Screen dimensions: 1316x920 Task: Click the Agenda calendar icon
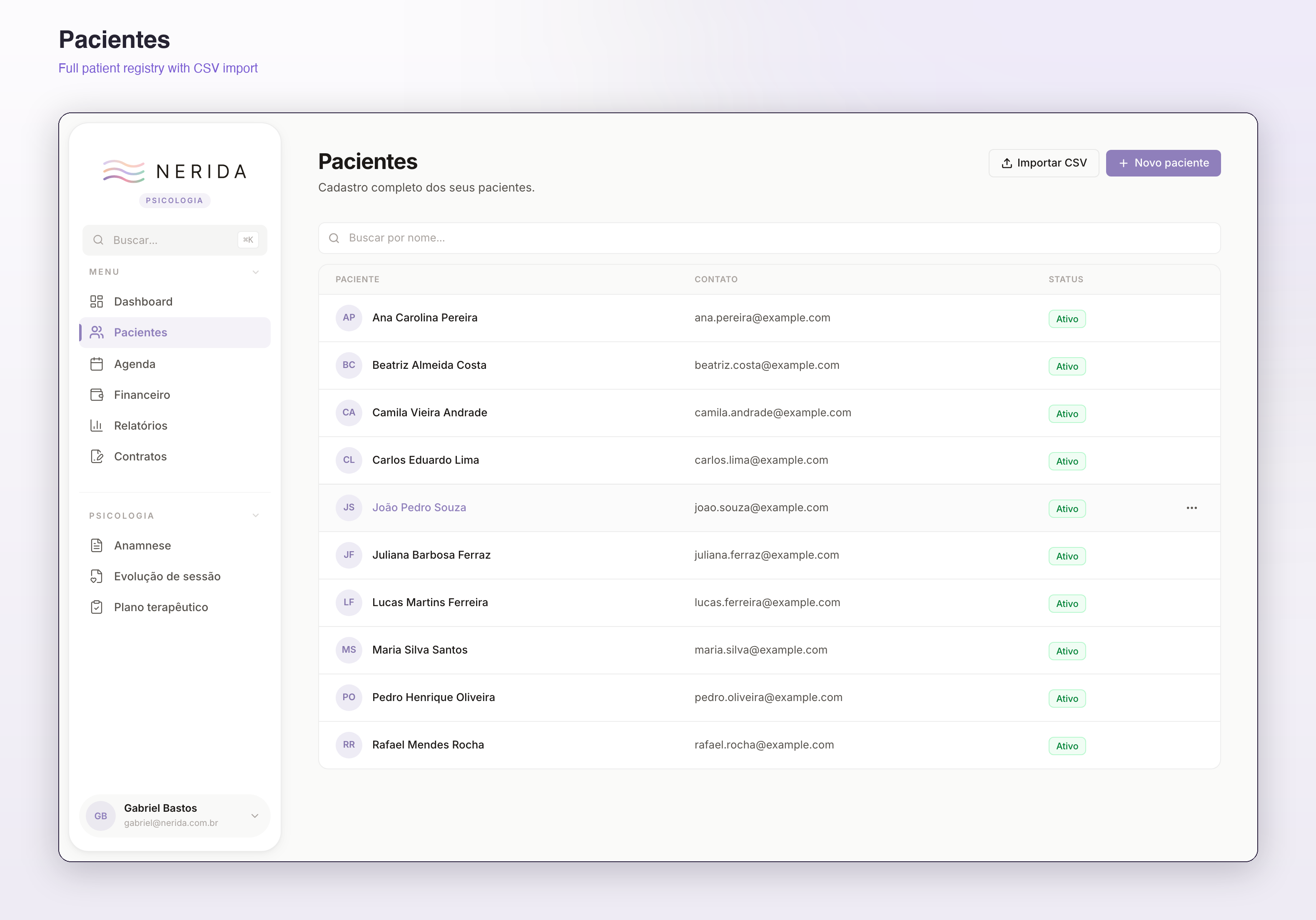96,364
